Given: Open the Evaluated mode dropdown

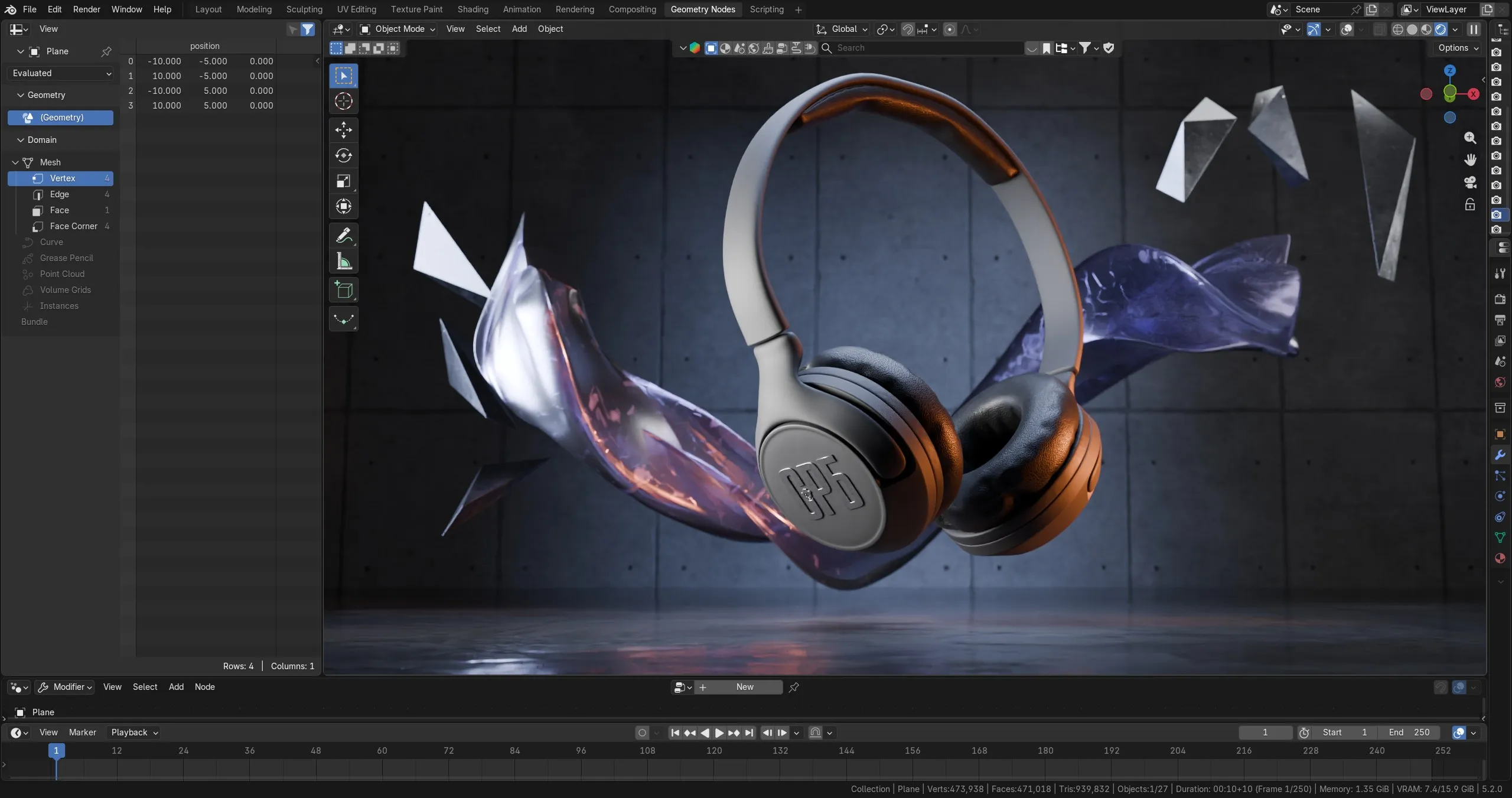Looking at the screenshot, I should pos(61,73).
